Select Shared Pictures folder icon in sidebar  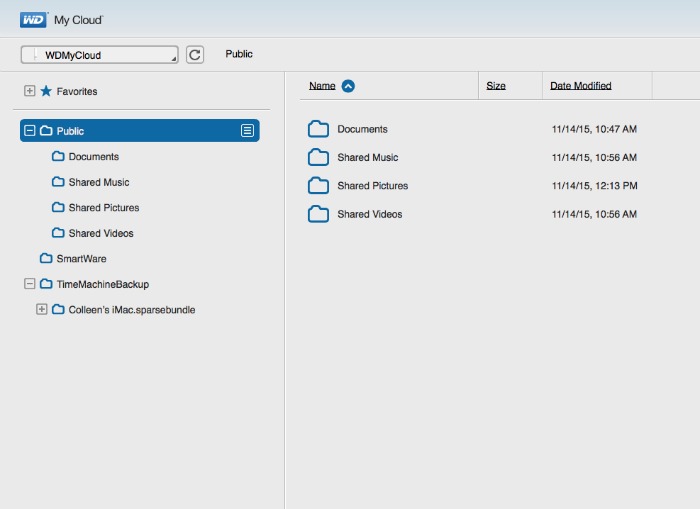coord(58,207)
